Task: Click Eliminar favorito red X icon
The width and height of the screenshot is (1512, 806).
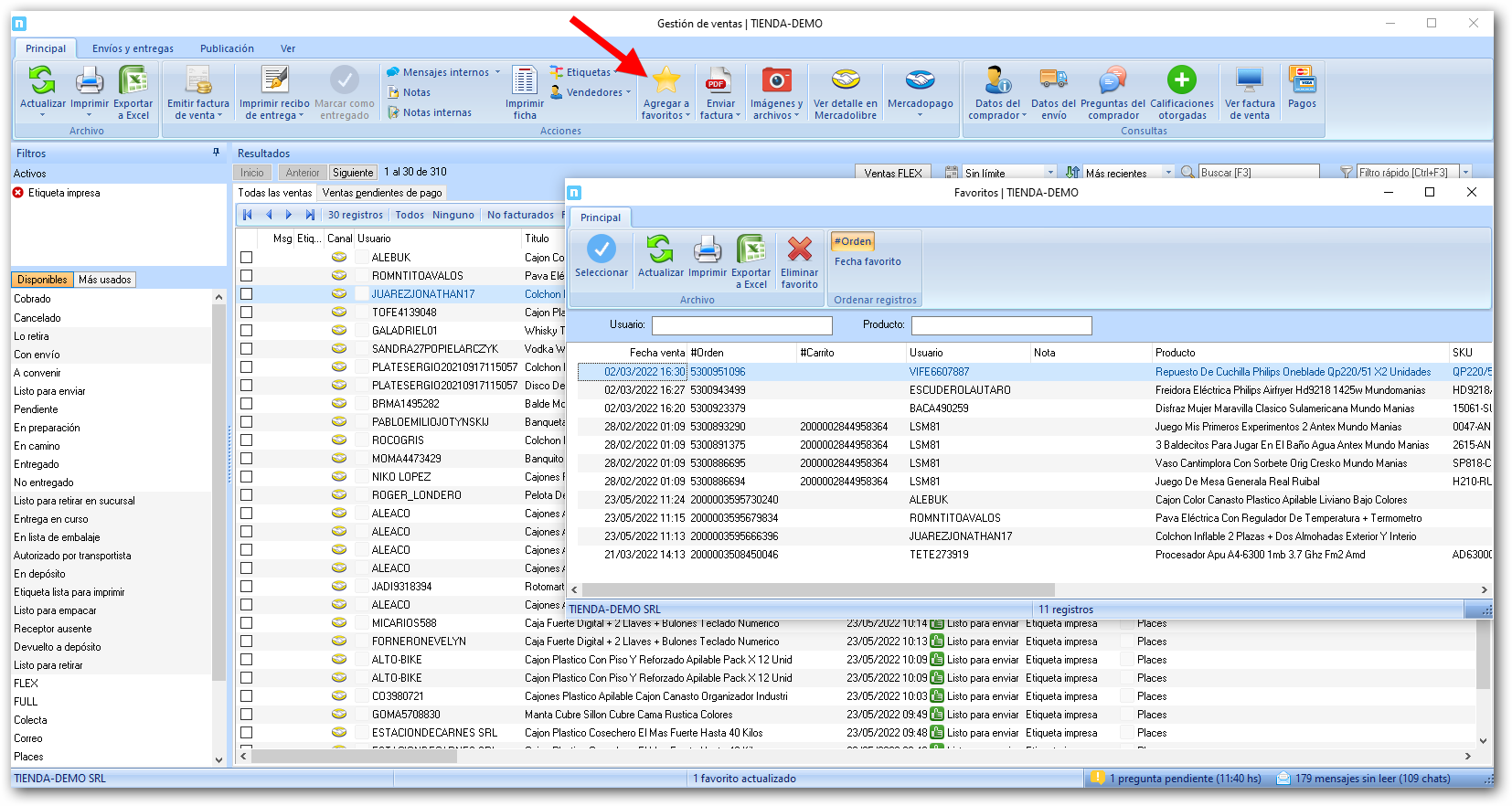Action: click(x=799, y=249)
